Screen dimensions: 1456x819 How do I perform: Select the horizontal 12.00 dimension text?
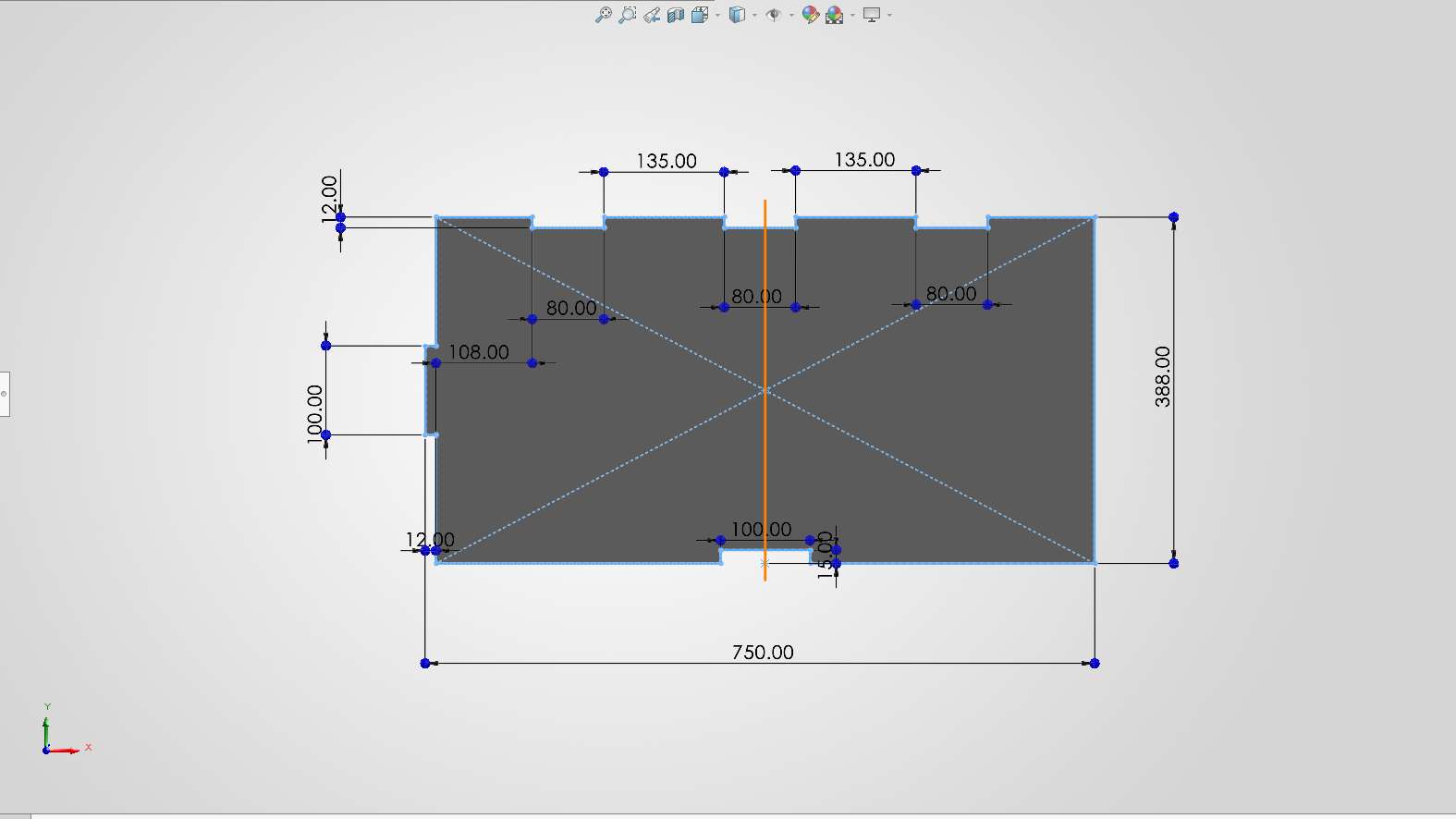[430, 540]
